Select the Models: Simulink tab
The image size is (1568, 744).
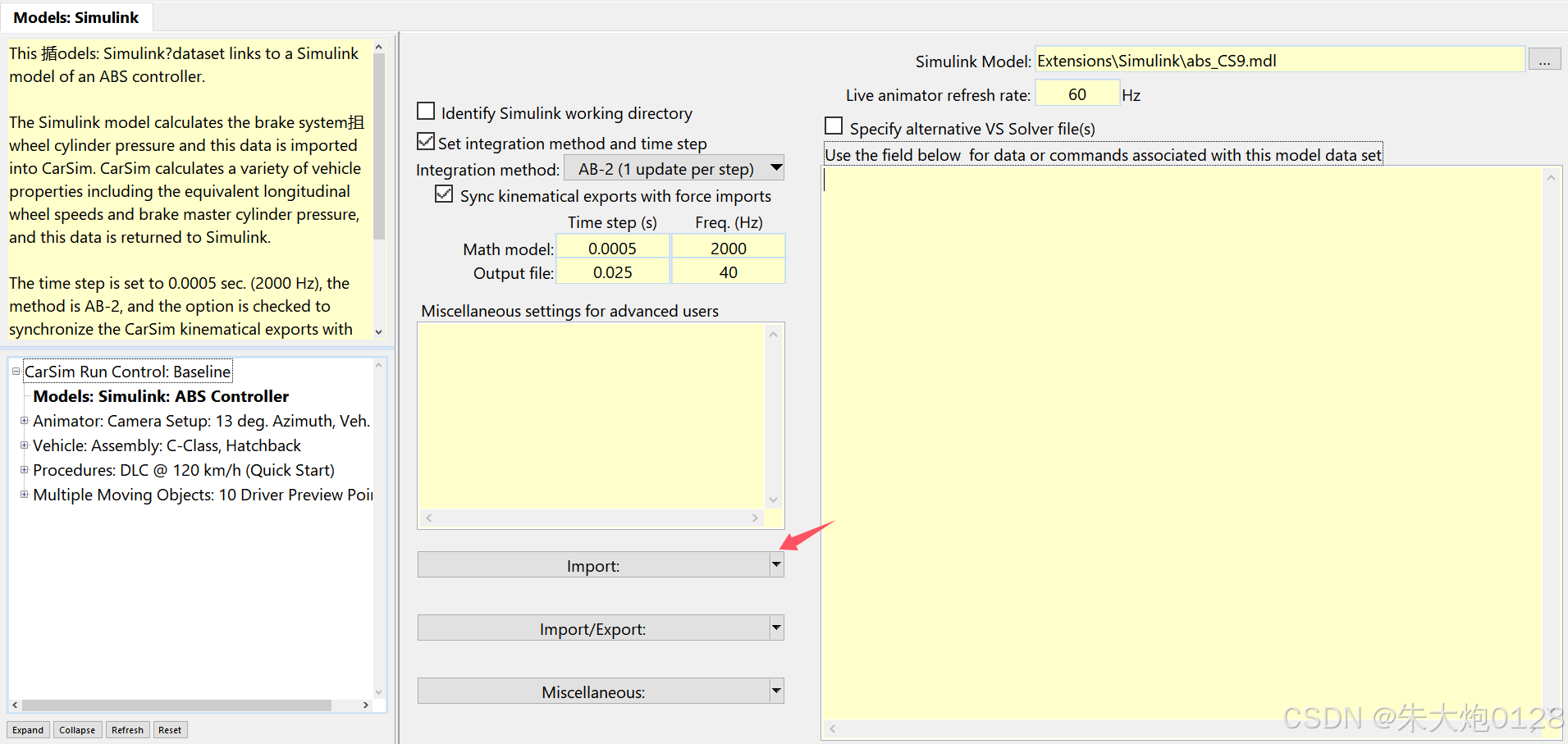pos(76,17)
